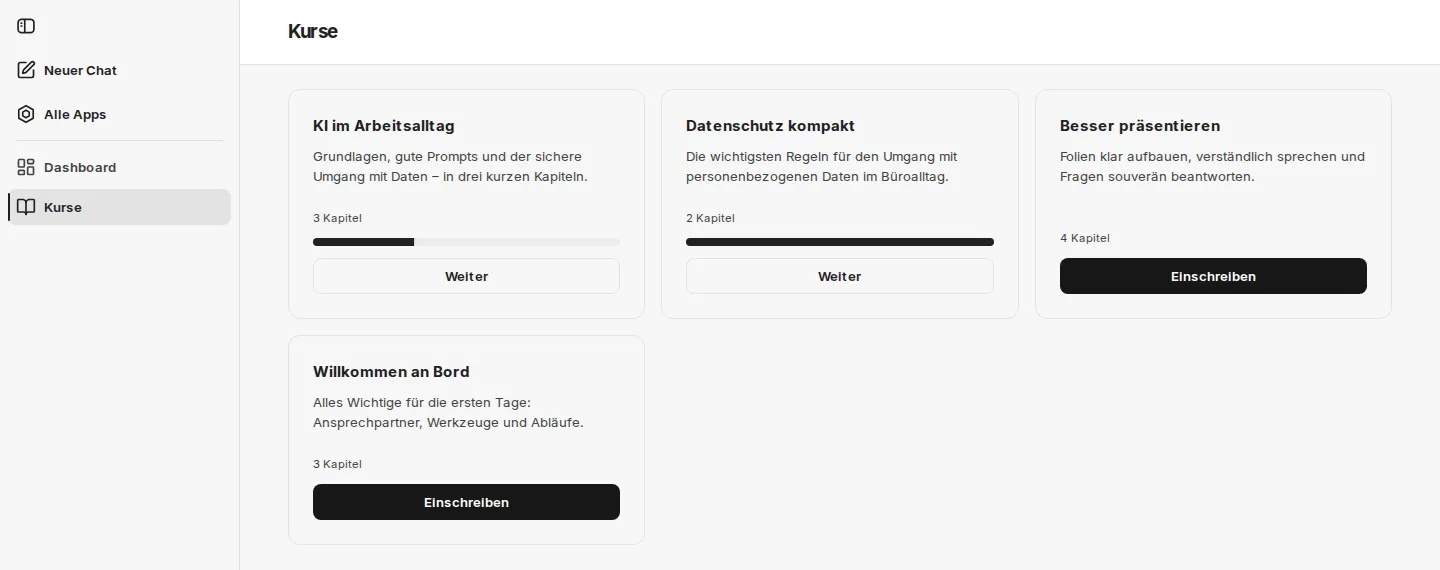Viewport: 1440px width, 570px height.
Task: Click '3 Kapitel' on Willkommen an Bord card
Action: [x=337, y=464]
